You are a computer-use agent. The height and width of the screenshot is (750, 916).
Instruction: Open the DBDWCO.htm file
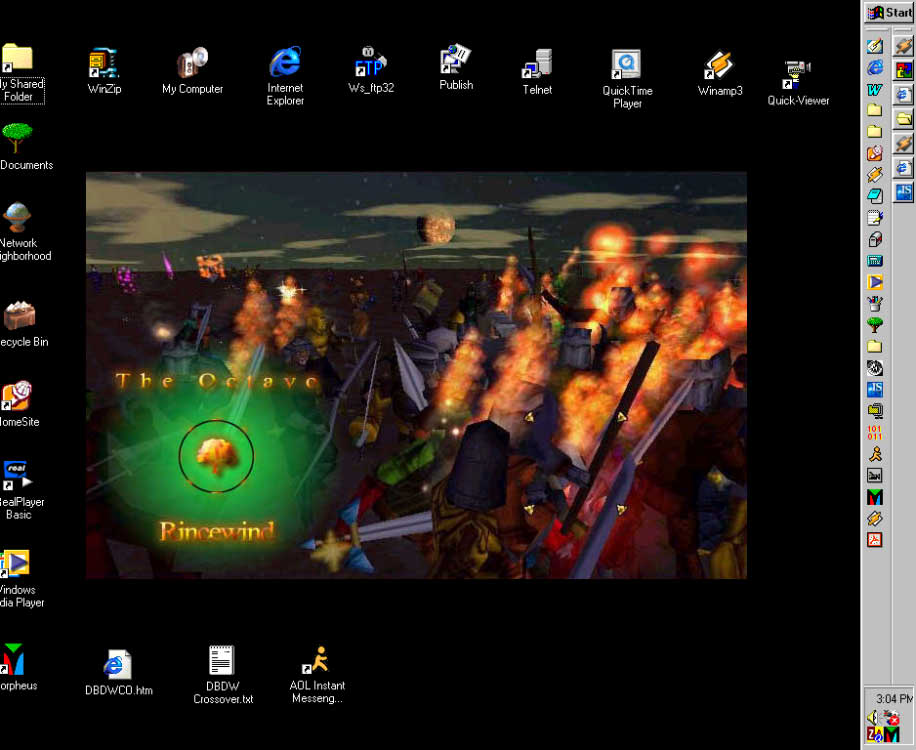pyautogui.click(x=118, y=665)
